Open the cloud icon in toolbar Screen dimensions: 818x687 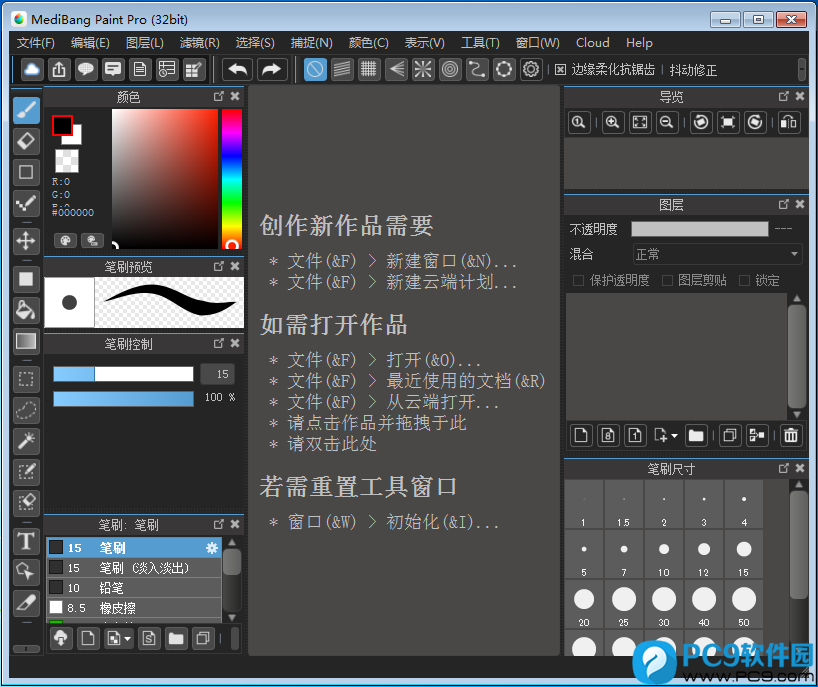coord(32,69)
